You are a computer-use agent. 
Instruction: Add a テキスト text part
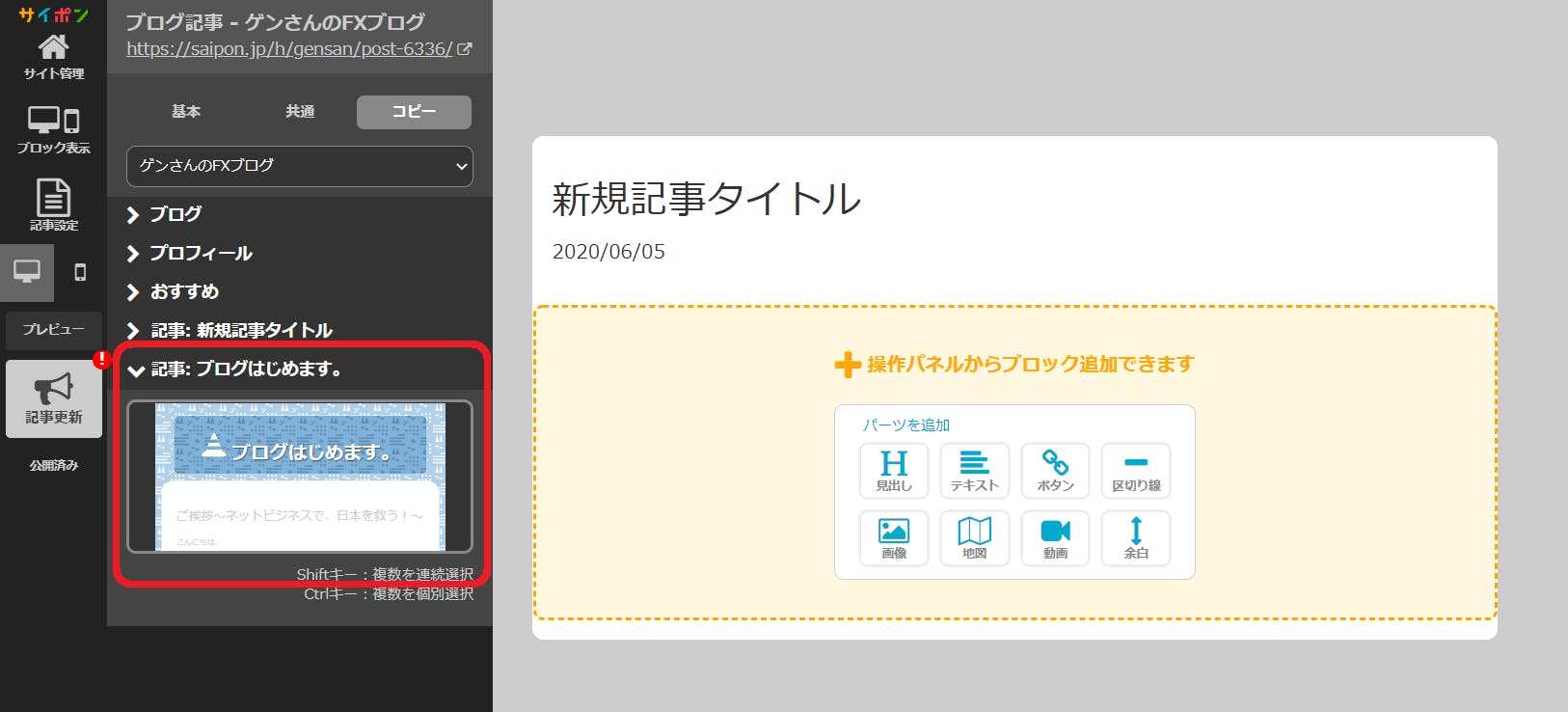(974, 471)
